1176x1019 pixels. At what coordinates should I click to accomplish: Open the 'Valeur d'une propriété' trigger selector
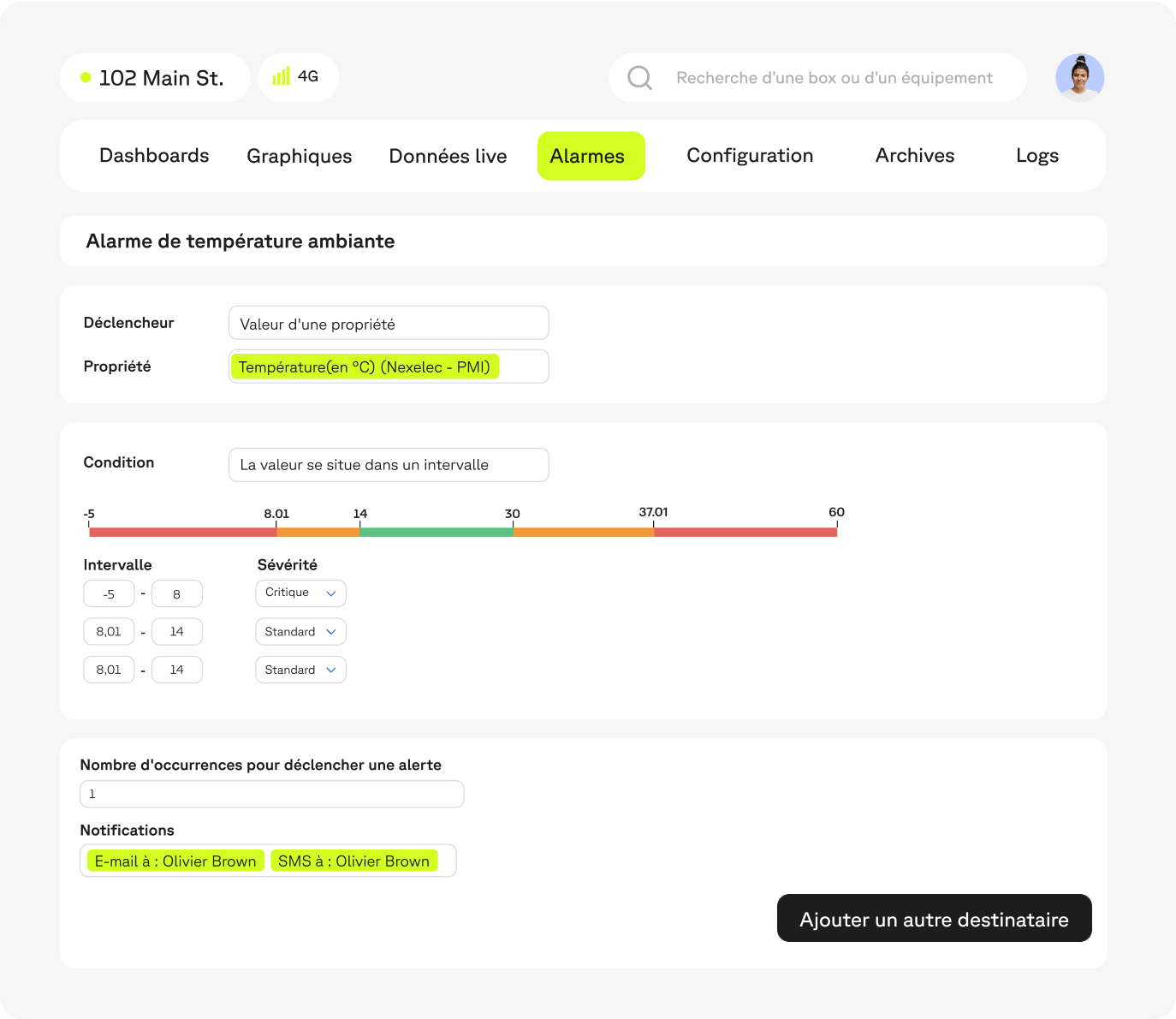[389, 323]
